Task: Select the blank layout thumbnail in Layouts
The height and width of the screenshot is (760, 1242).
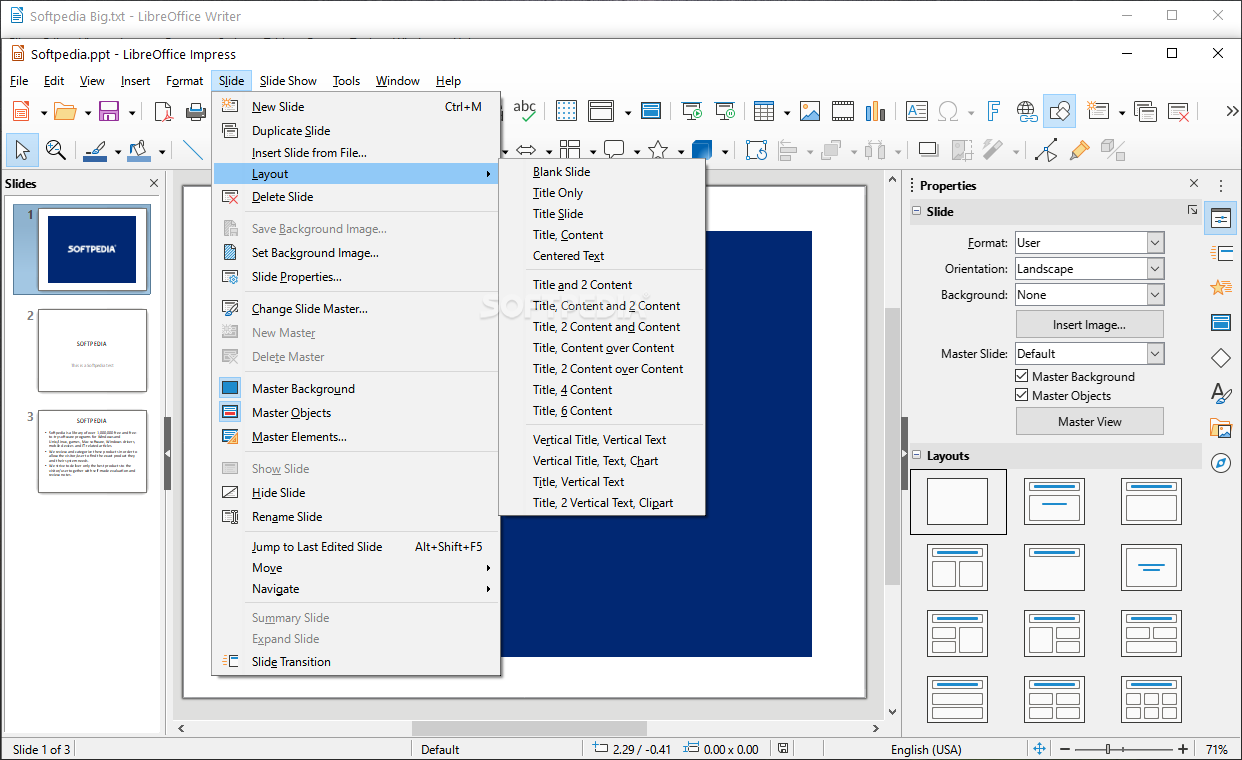Action: (x=958, y=502)
